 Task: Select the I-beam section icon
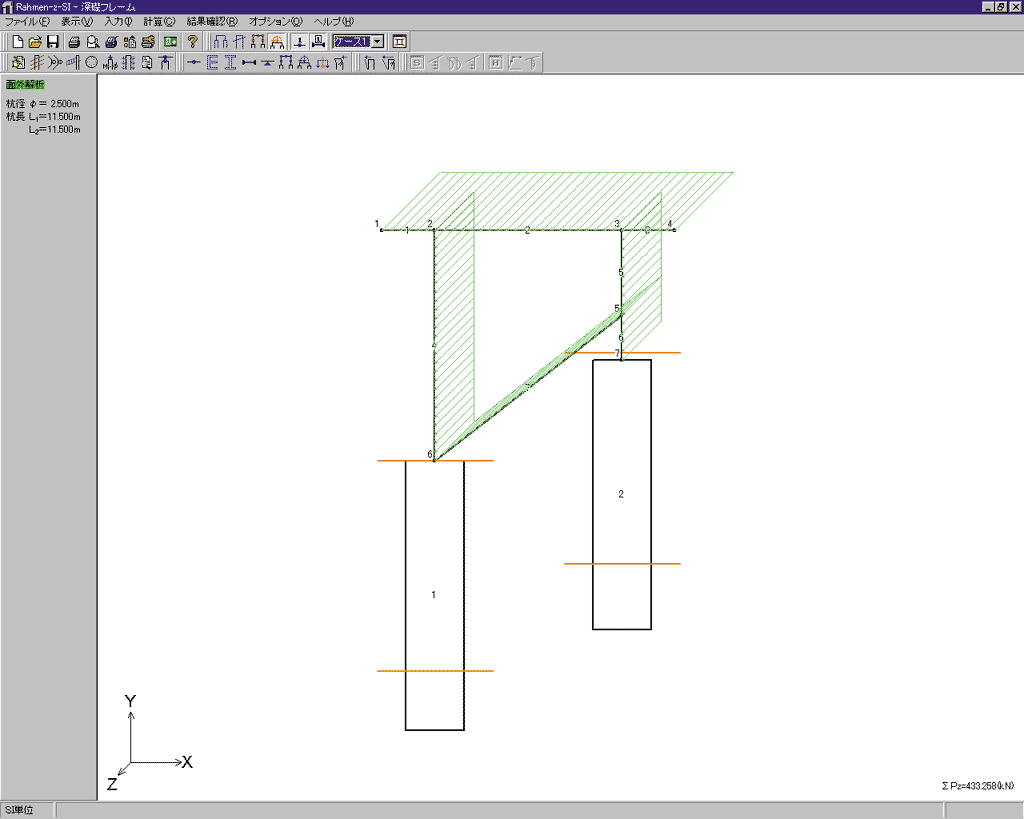point(230,63)
